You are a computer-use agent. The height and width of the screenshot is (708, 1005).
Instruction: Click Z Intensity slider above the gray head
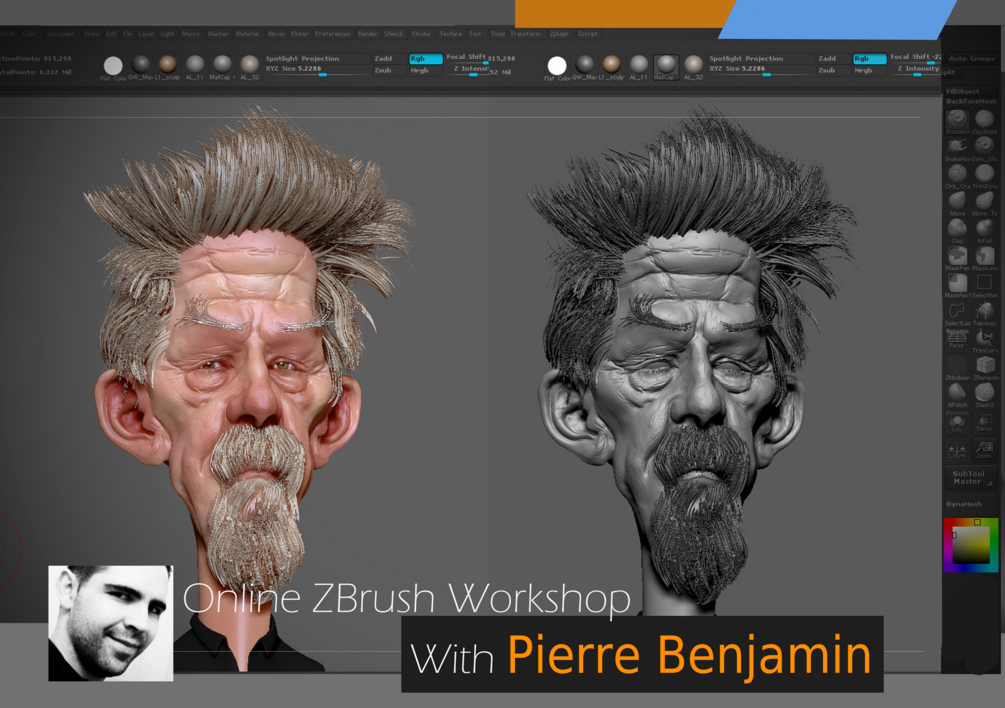click(915, 70)
